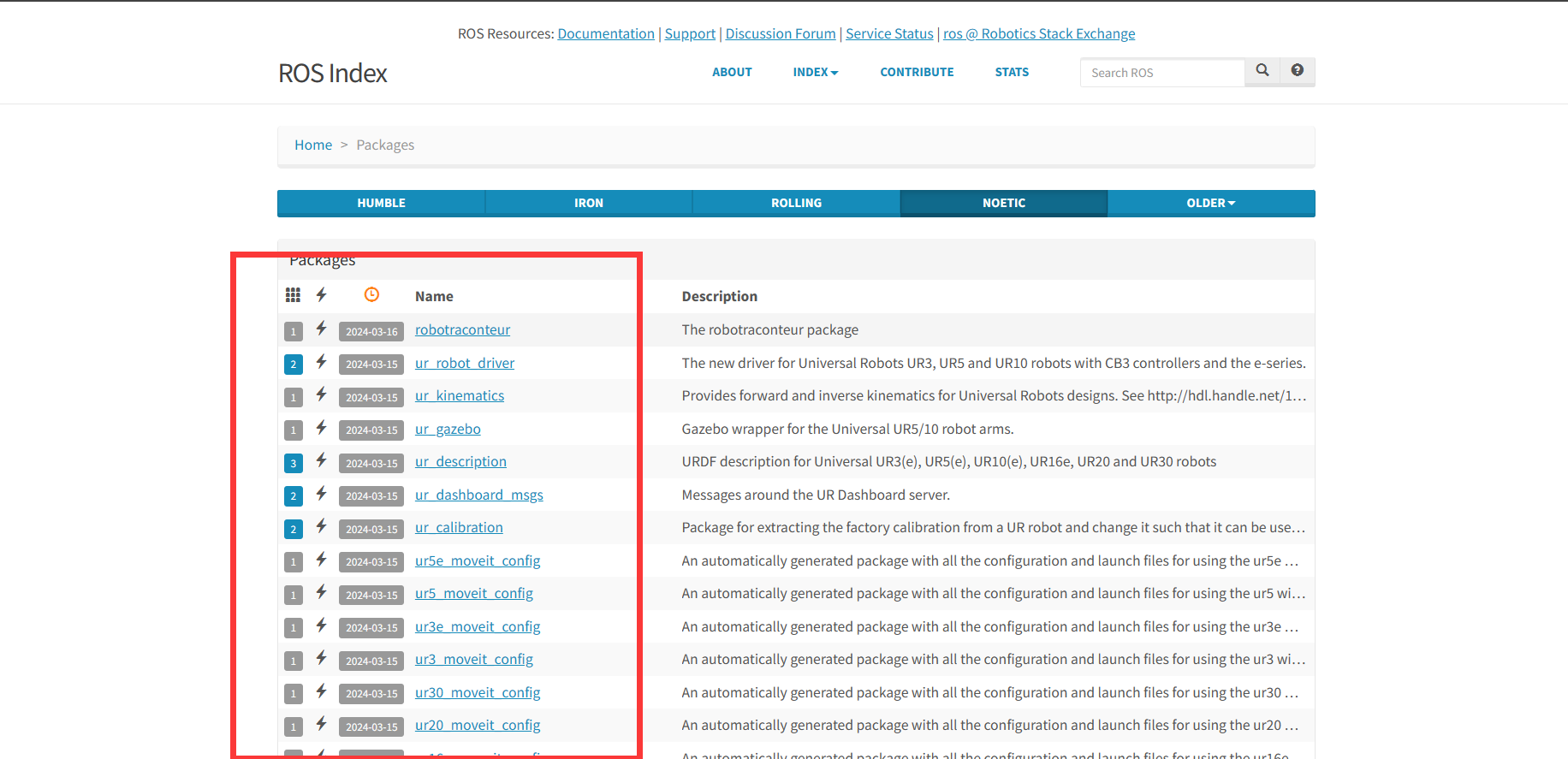
Task: Open the Discussion Forum link
Action: click(781, 34)
